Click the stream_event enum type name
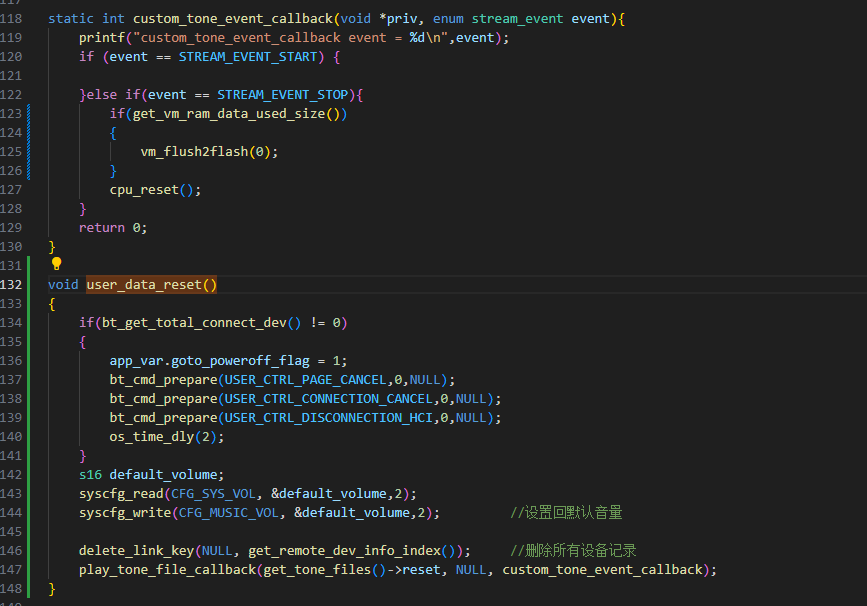 pyautogui.click(x=517, y=19)
